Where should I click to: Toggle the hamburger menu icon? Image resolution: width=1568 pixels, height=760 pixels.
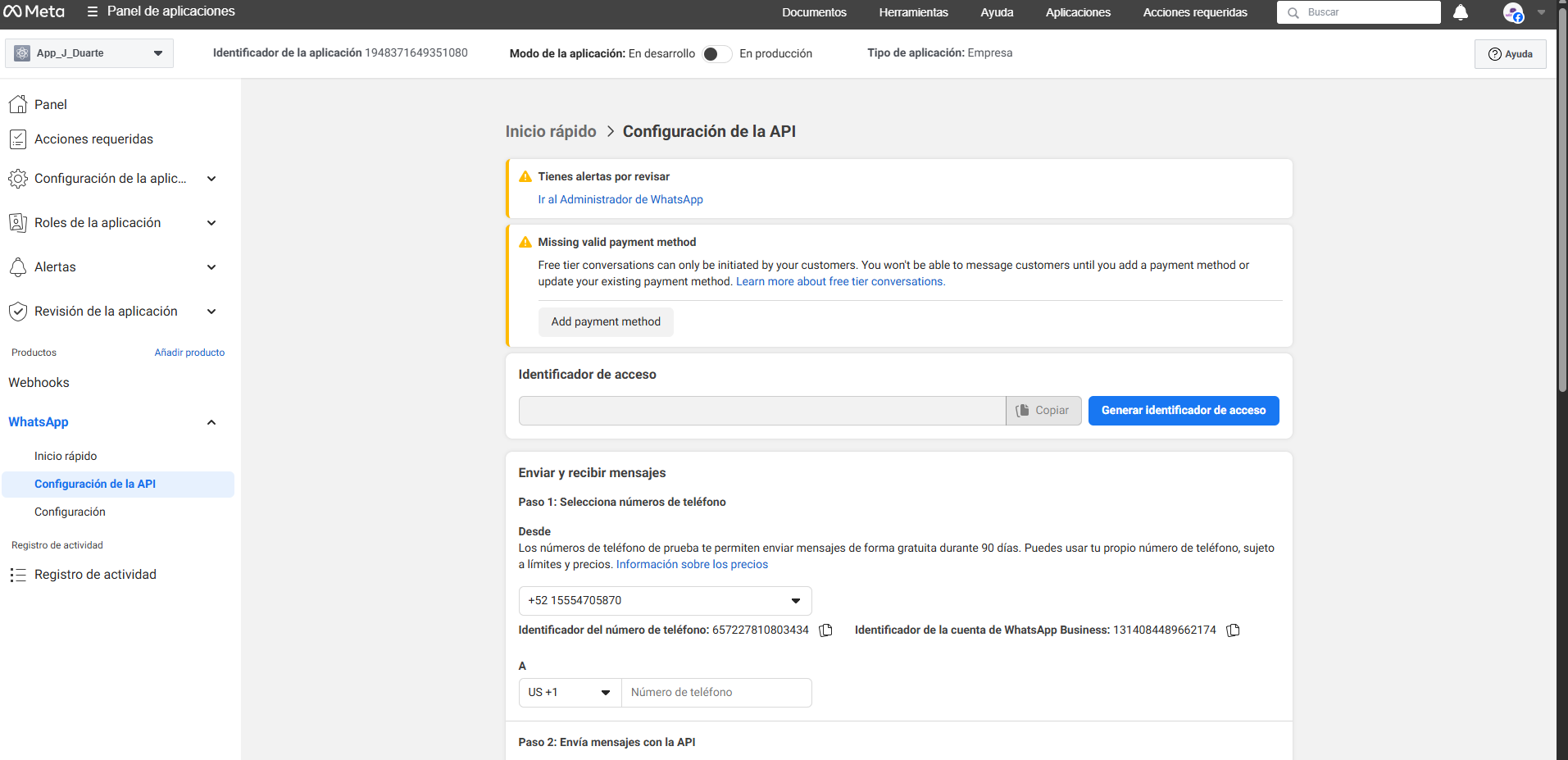tap(93, 11)
